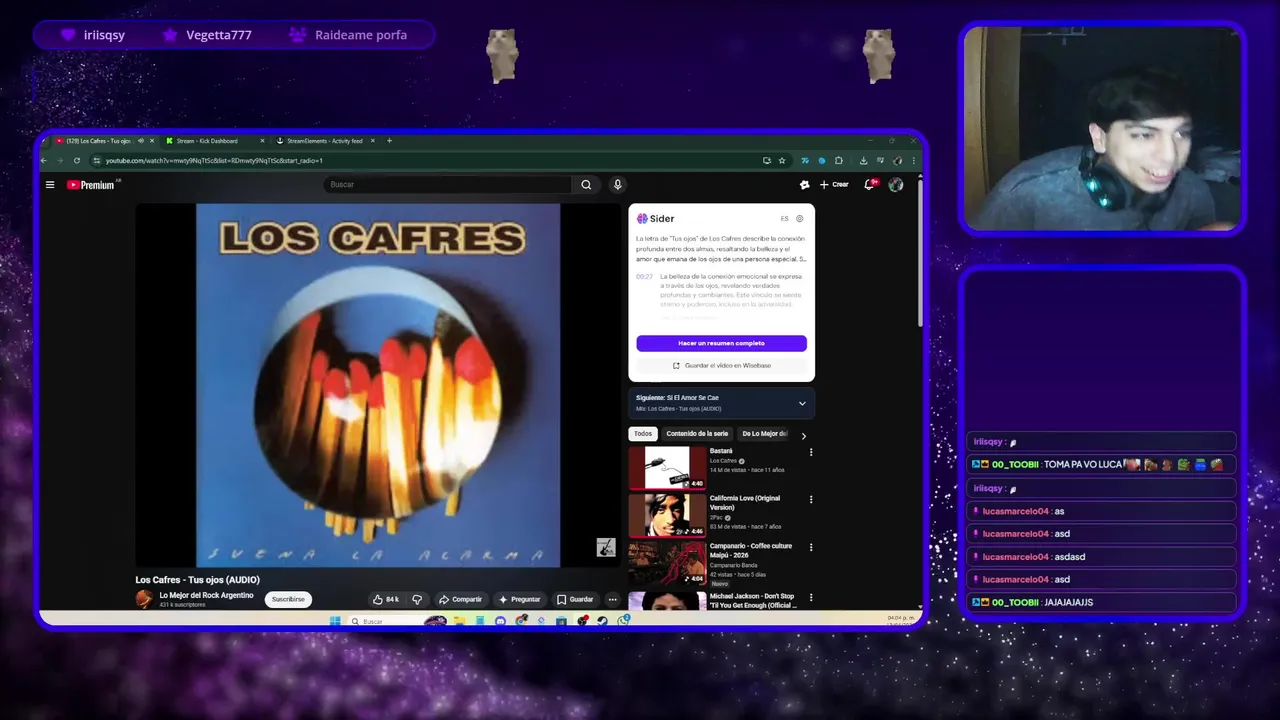Open more options for California Love video
Screen dimensions: 1280x720
pos(811,499)
